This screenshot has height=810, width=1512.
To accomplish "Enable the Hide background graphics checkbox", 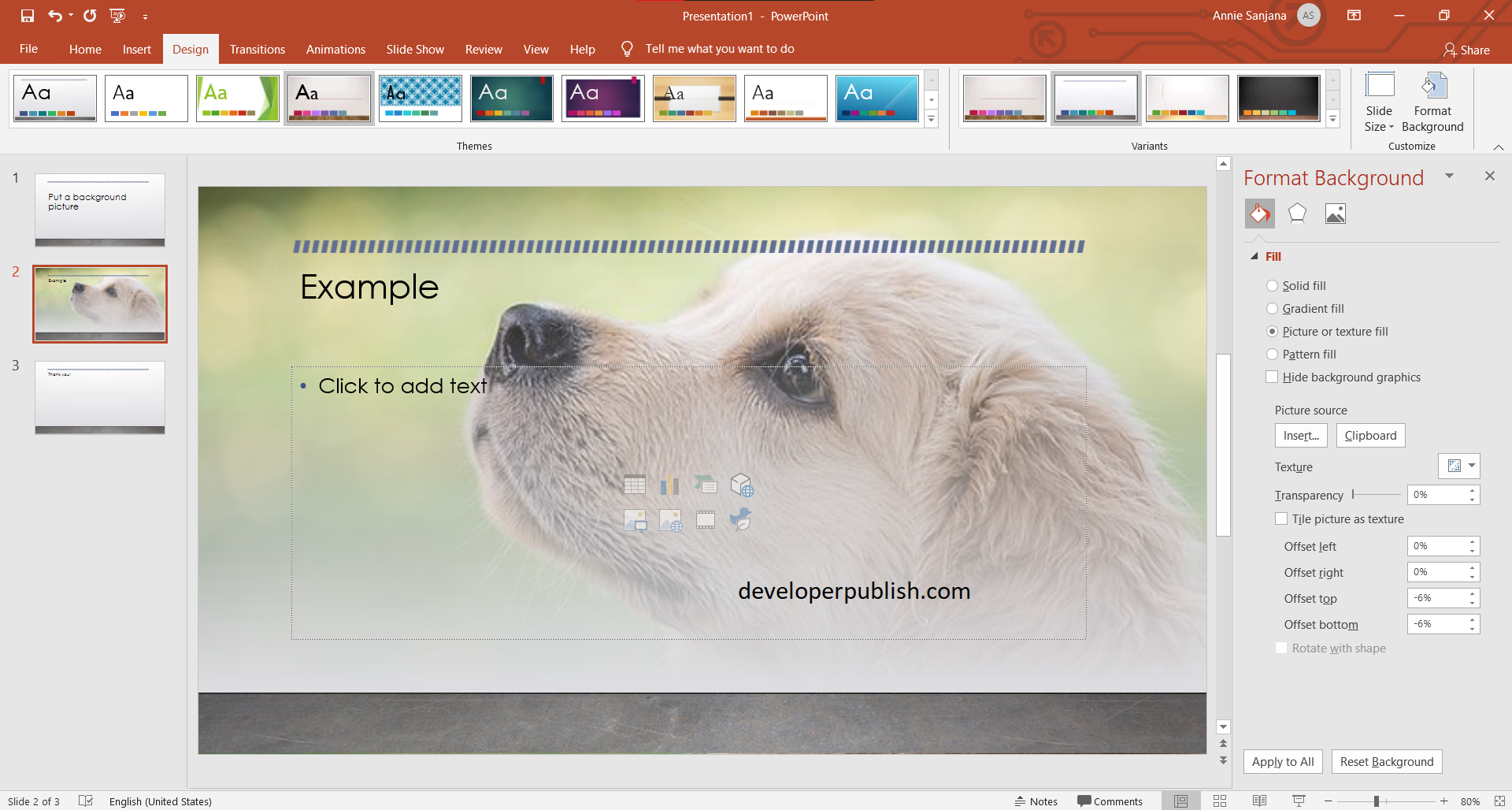I will point(1273,377).
